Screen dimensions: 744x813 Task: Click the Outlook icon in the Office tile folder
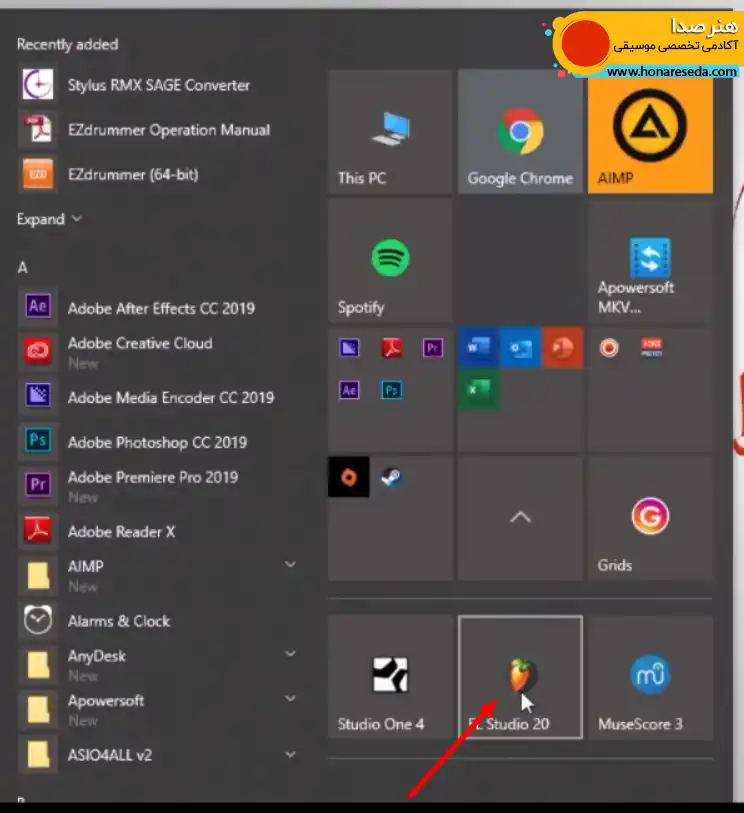coord(521,347)
